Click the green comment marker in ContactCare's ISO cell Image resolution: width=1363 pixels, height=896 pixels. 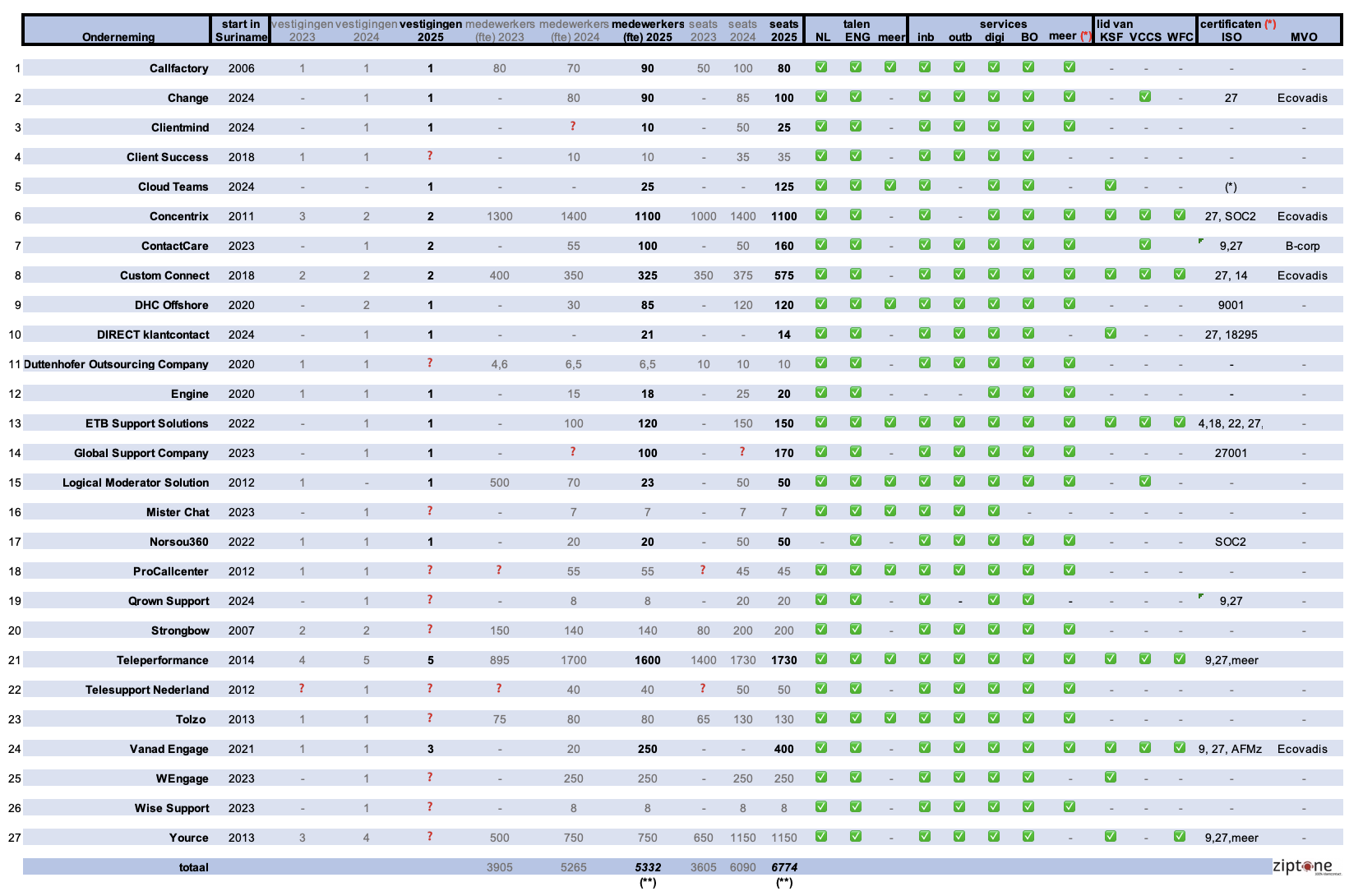[x=1201, y=241]
